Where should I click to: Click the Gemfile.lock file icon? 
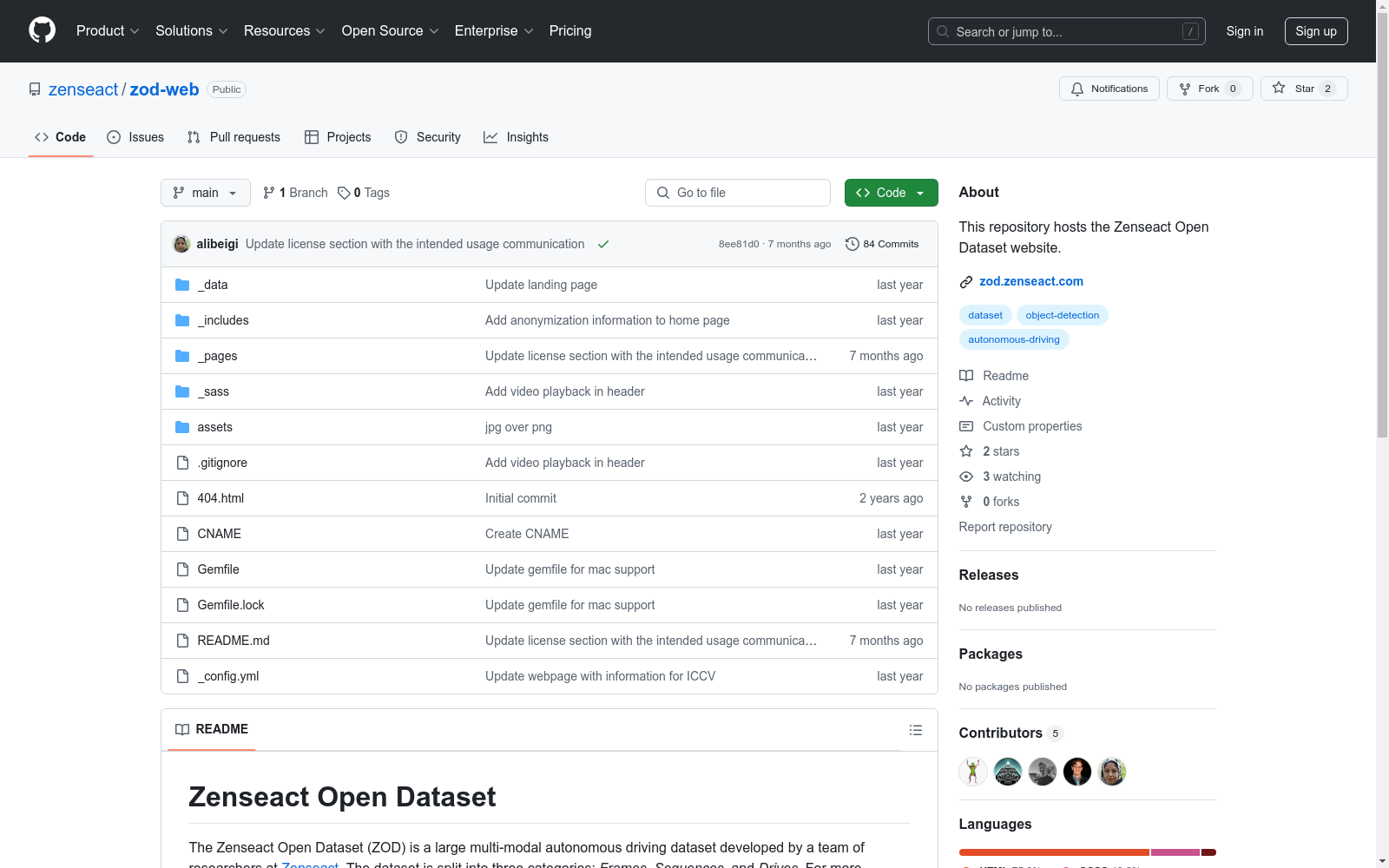pos(182,605)
